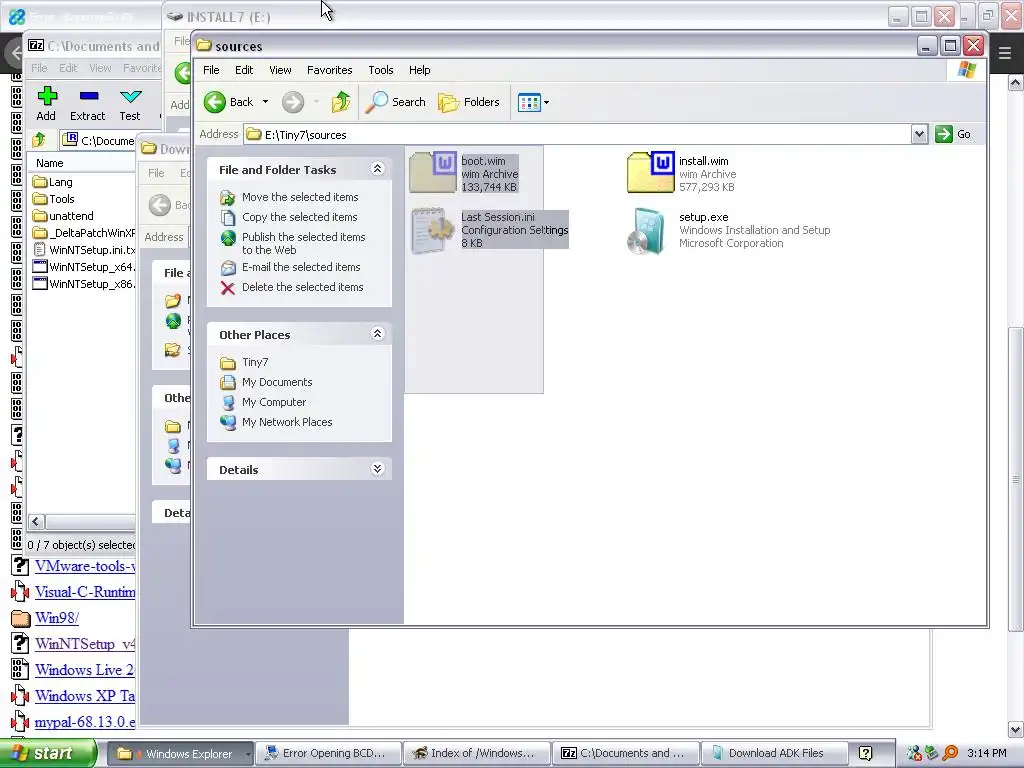Open Tiny7 in Other Places

(x=255, y=362)
